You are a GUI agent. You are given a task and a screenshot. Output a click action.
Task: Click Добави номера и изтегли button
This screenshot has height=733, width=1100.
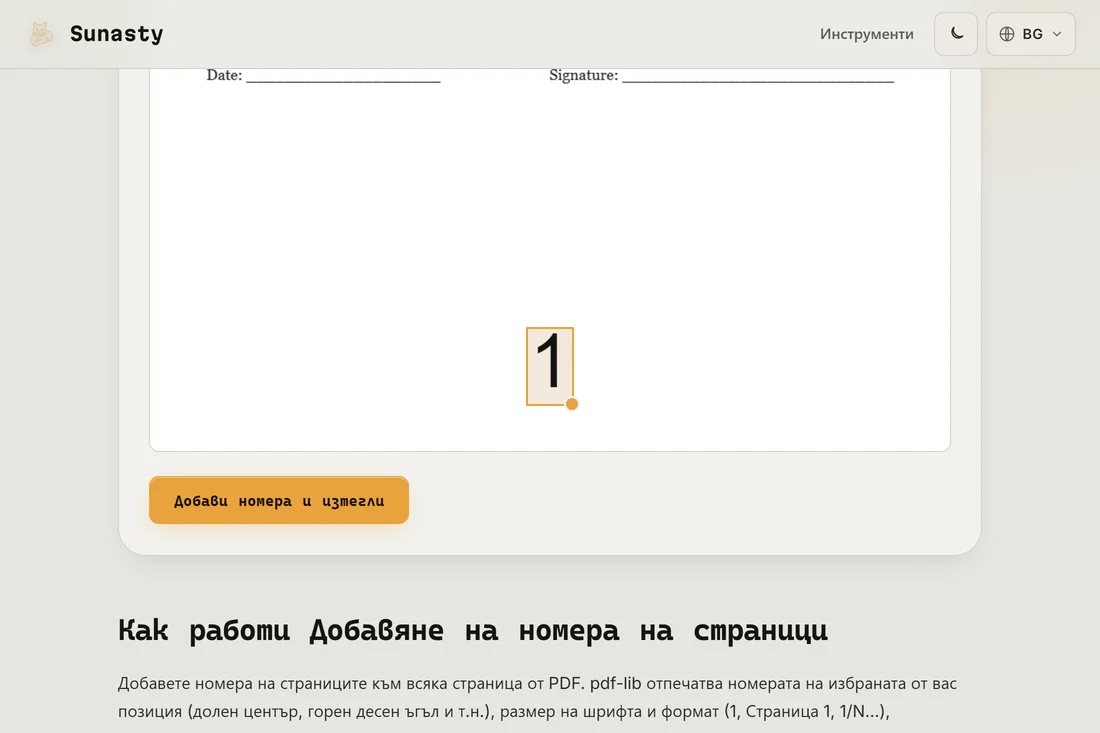pos(279,500)
